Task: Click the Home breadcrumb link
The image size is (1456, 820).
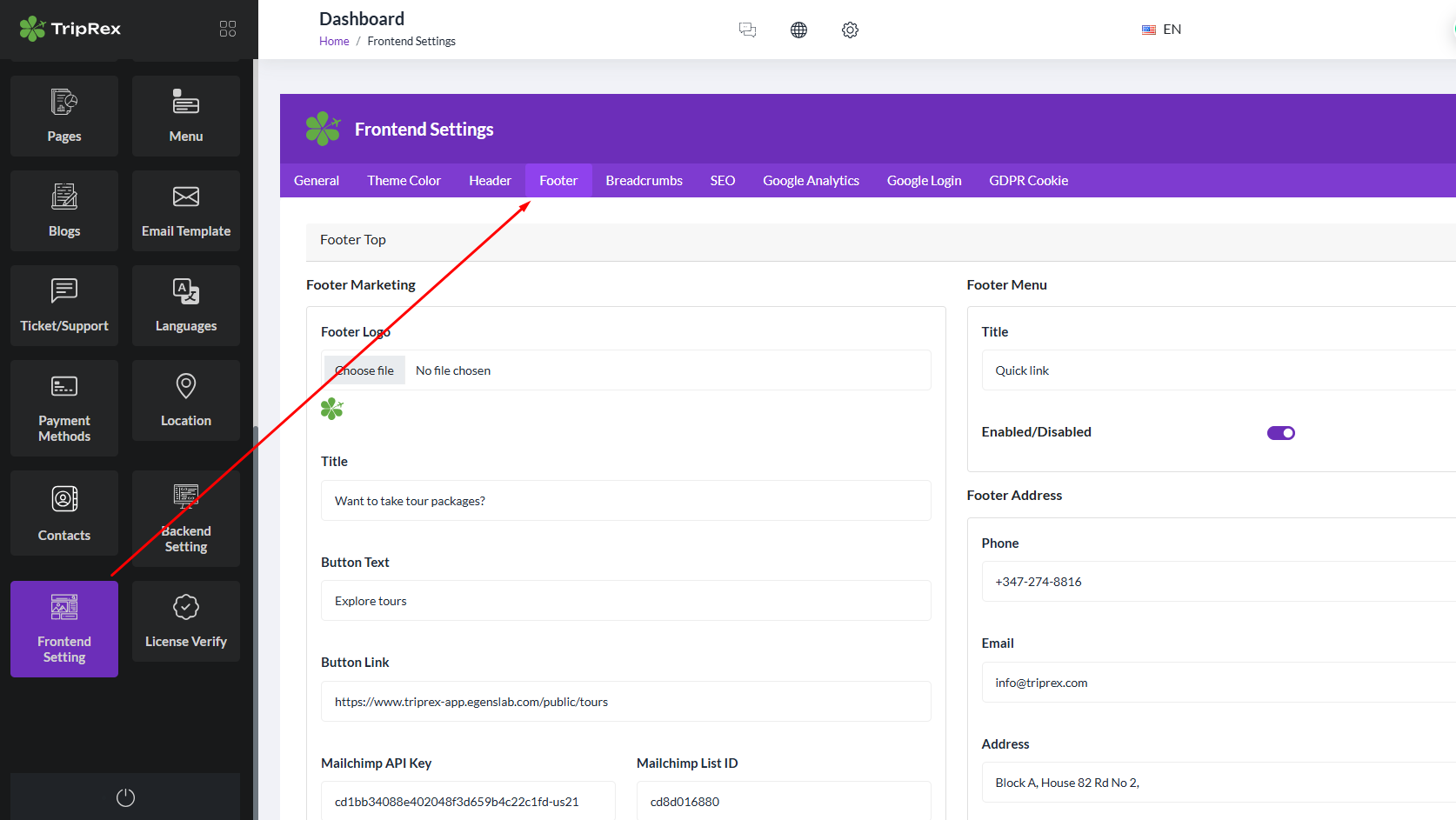Action: pyautogui.click(x=334, y=42)
